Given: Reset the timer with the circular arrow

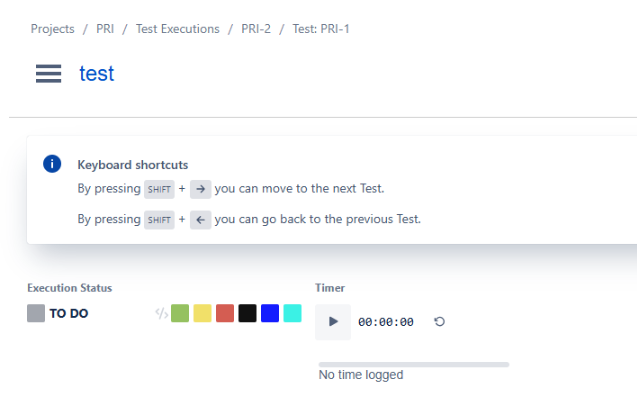Looking at the screenshot, I should click(x=439, y=322).
